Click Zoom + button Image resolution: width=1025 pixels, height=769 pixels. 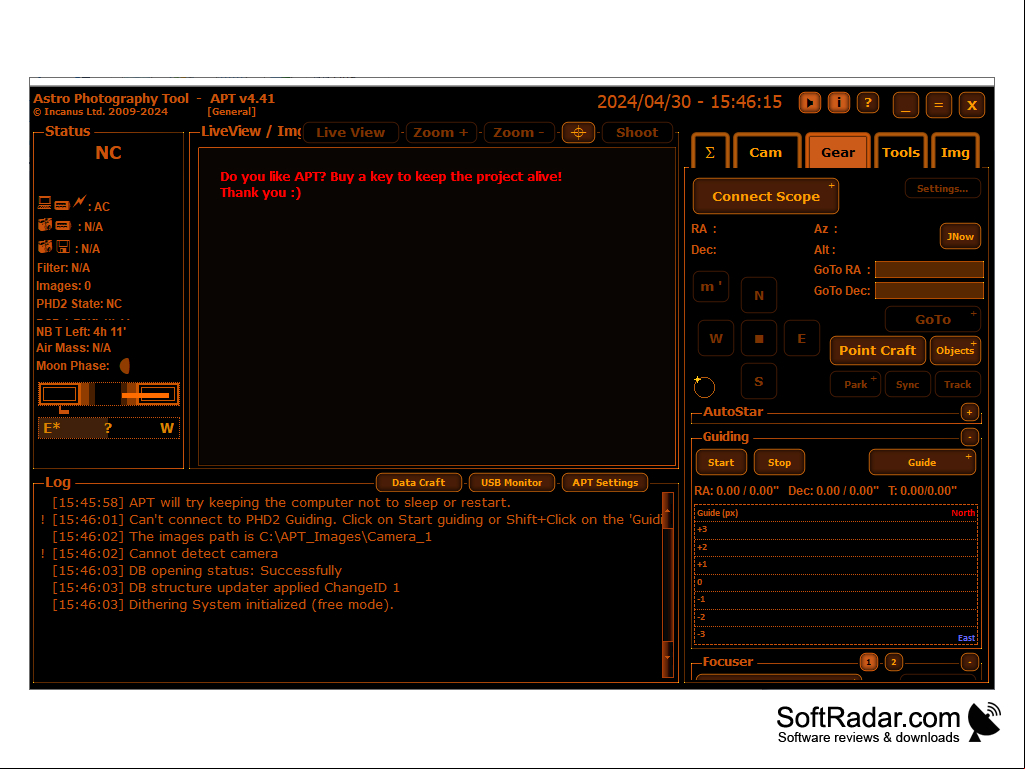441,133
